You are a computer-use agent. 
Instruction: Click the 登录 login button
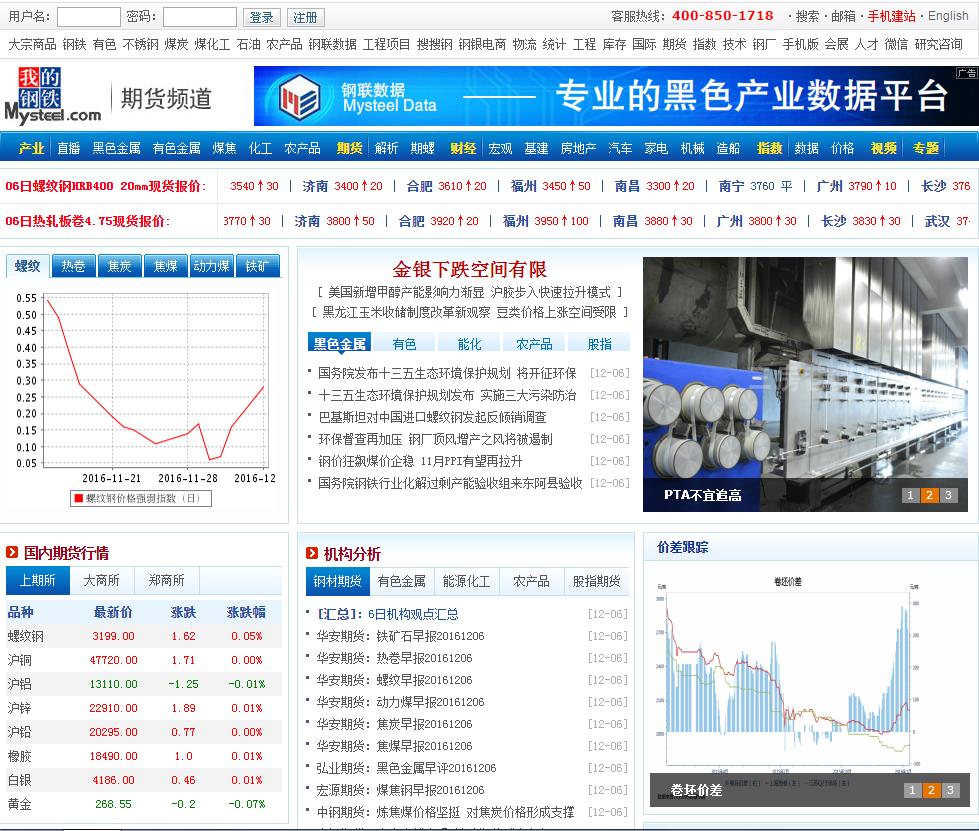262,17
